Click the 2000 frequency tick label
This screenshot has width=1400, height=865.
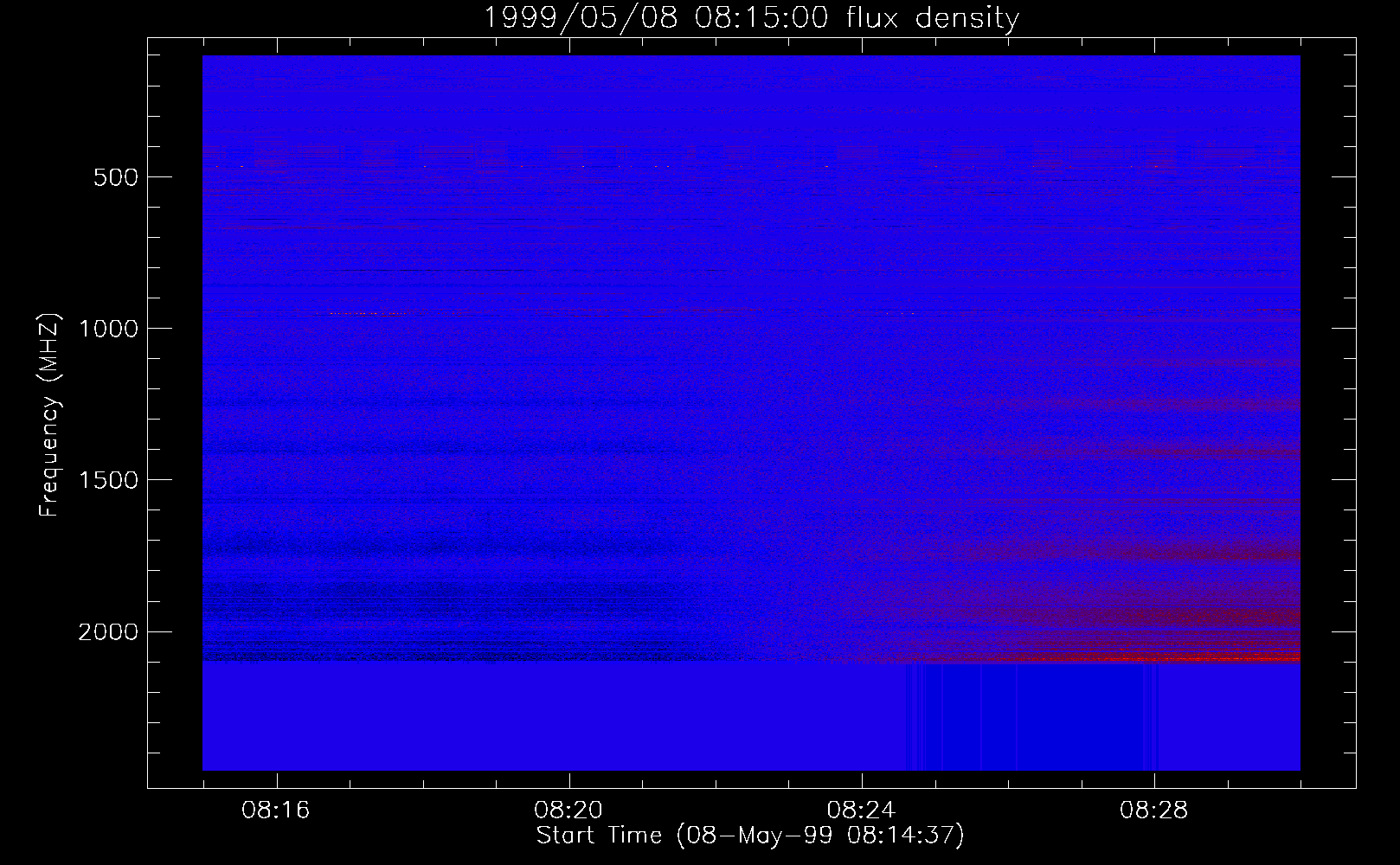coord(108,632)
